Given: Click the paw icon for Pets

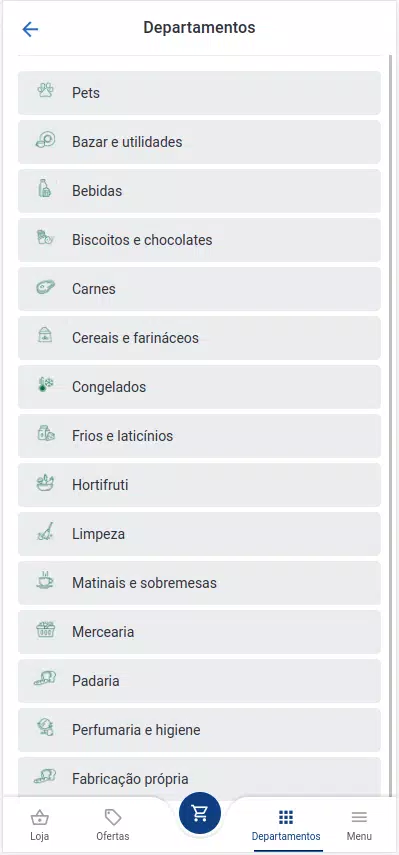Looking at the screenshot, I should pyautogui.click(x=46, y=91).
